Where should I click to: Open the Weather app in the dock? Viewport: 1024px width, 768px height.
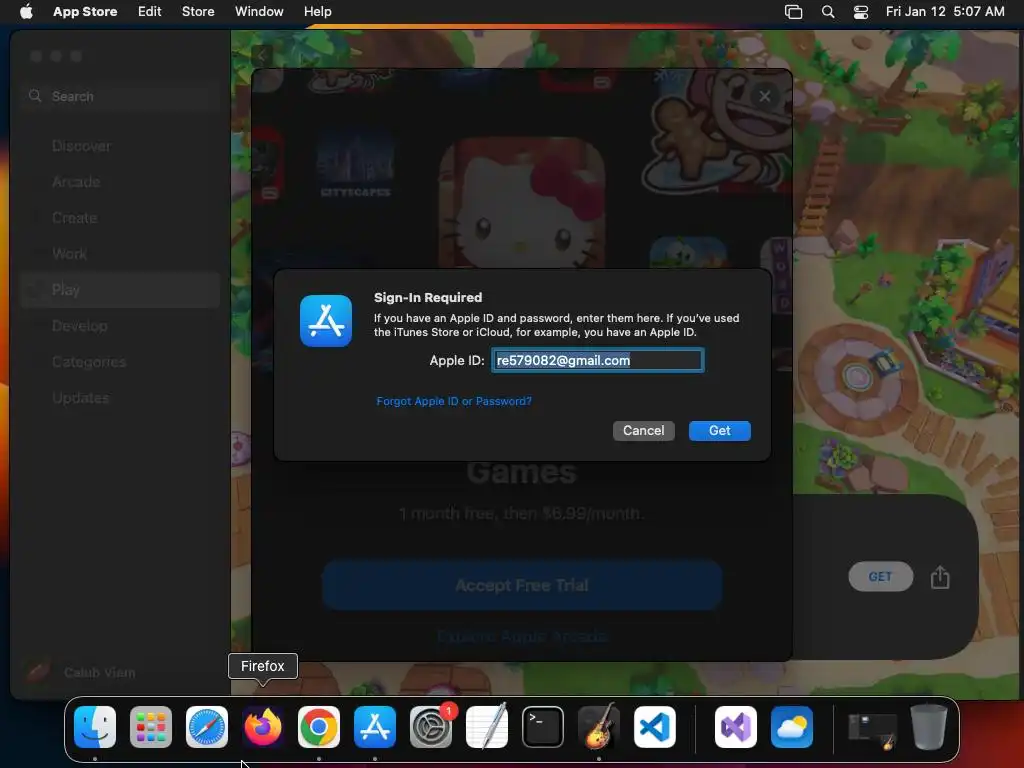pos(792,727)
